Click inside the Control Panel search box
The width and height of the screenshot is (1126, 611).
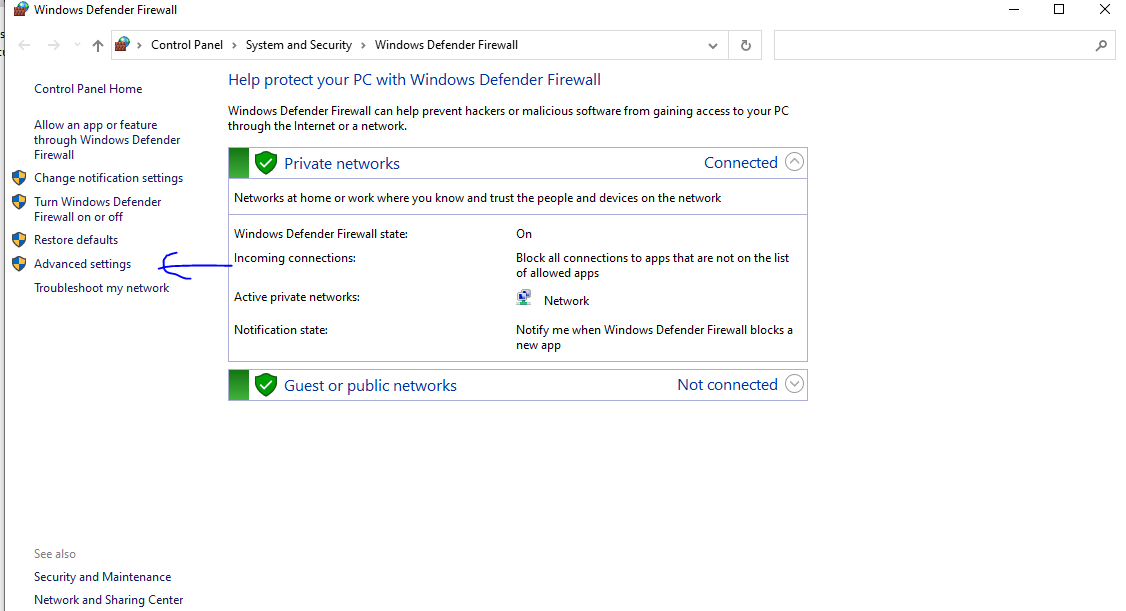click(x=930, y=45)
